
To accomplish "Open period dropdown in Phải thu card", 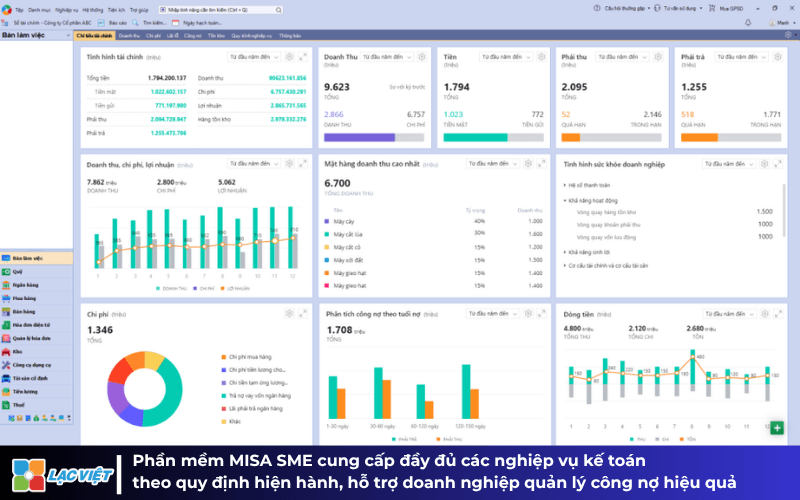I will pyautogui.click(x=622, y=57).
